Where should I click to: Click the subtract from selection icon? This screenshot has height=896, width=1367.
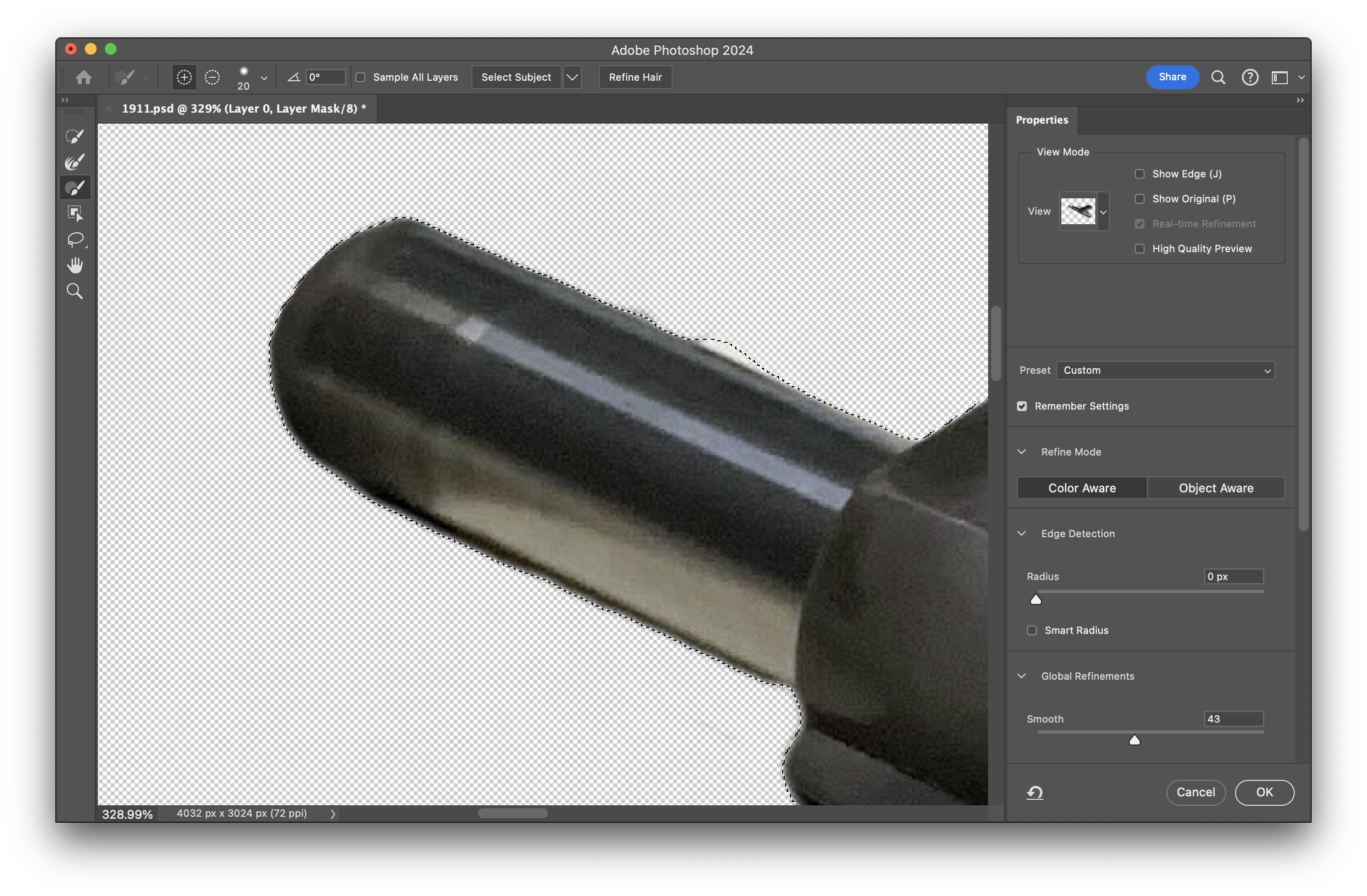click(212, 77)
